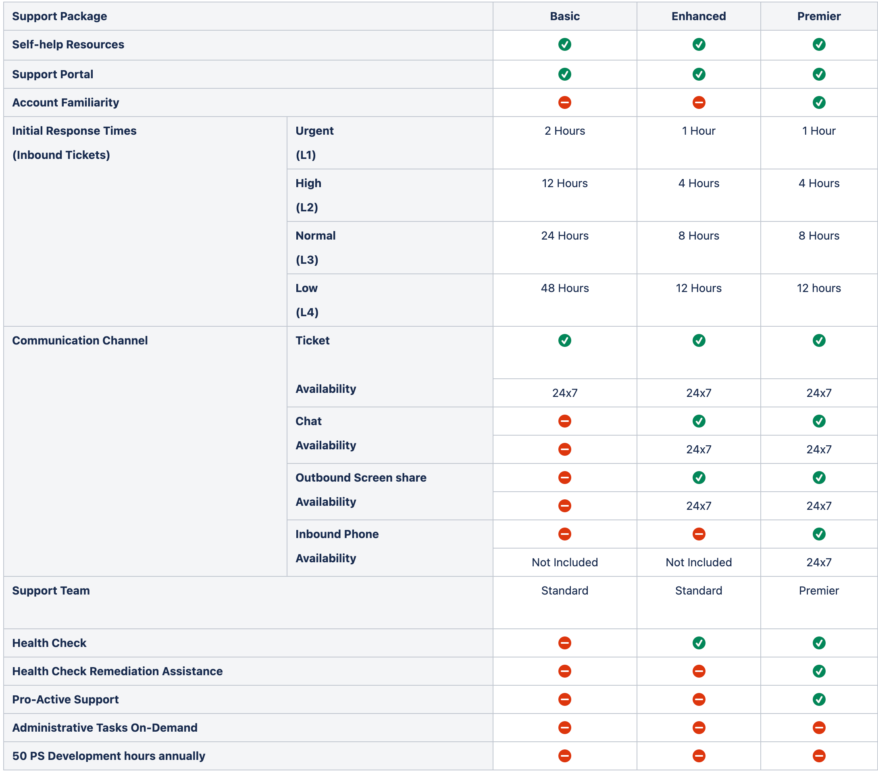Click the Enhanced green checkmark in Chat row
This screenshot has width=878, height=772.
[699, 421]
